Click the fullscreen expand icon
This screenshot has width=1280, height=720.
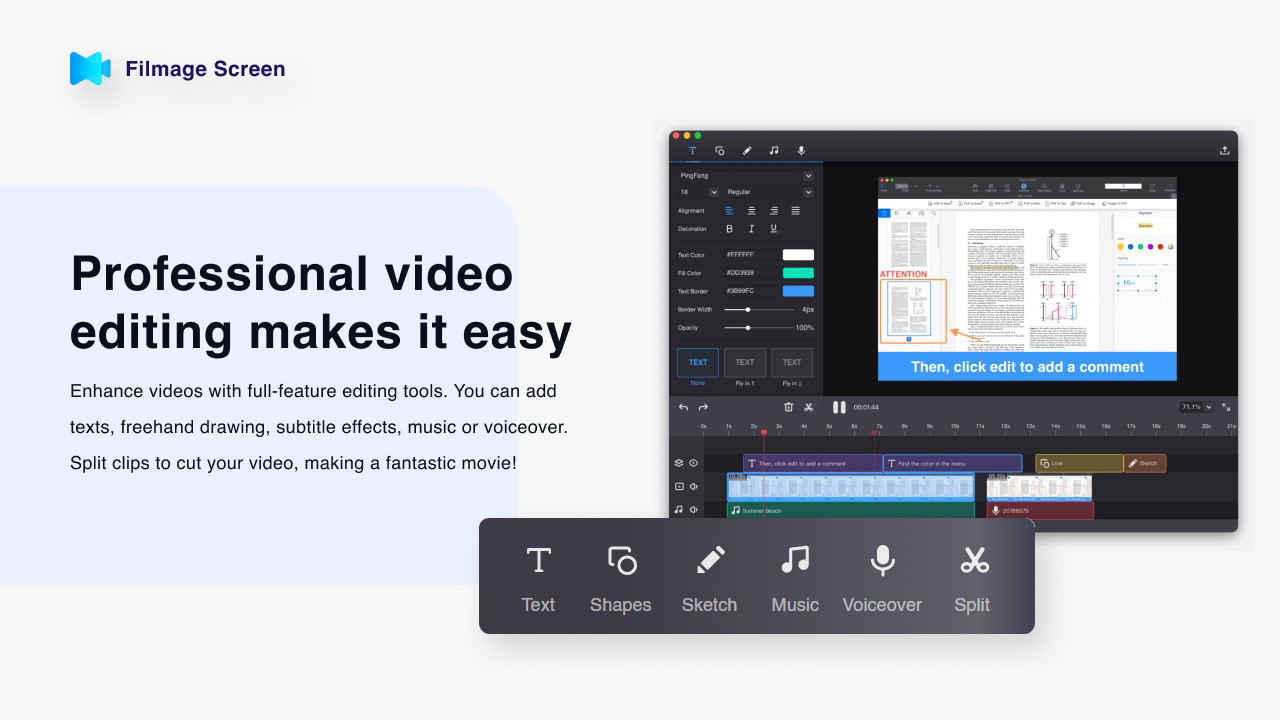click(x=1226, y=407)
